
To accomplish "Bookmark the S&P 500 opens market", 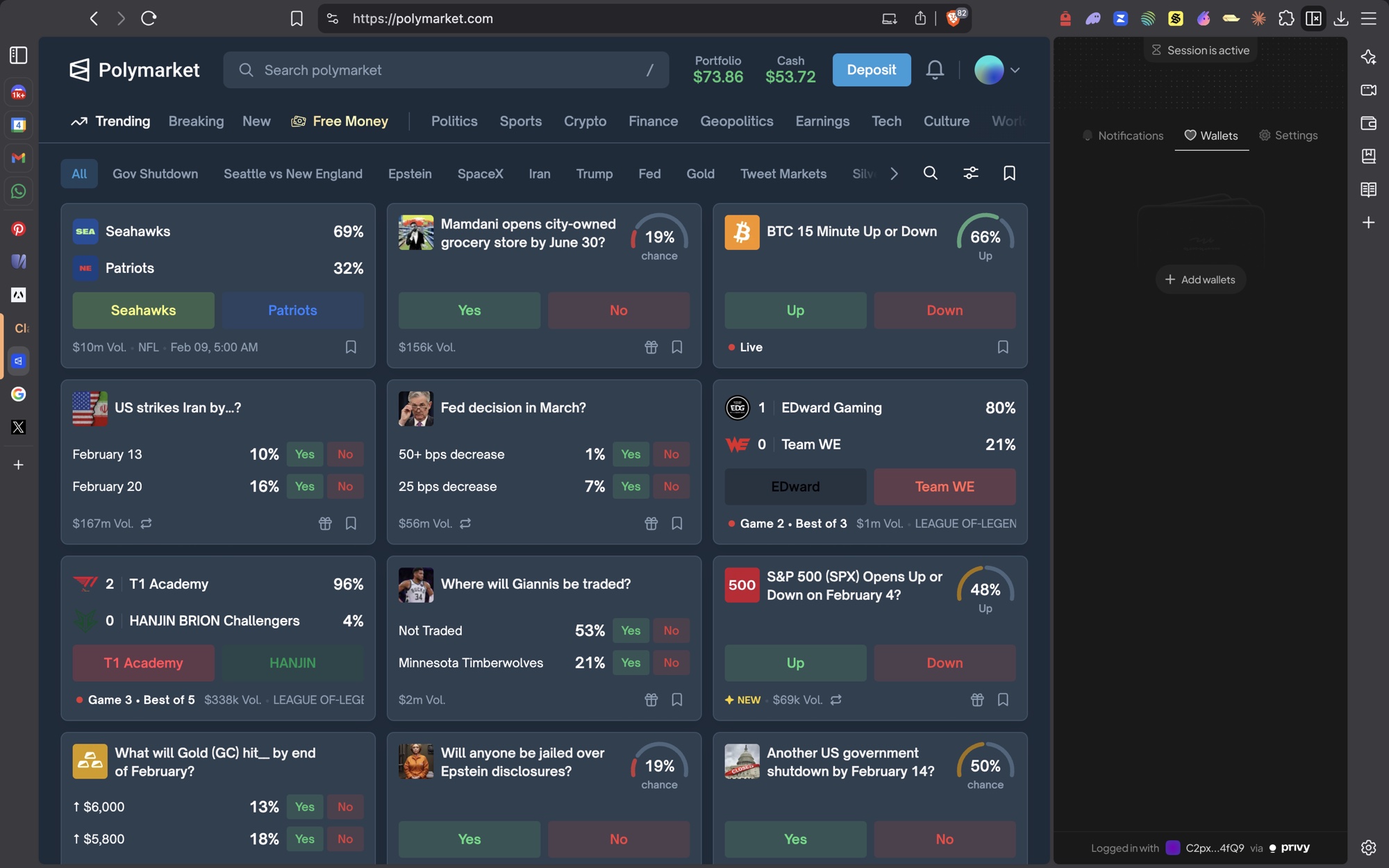I will (1002, 699).
